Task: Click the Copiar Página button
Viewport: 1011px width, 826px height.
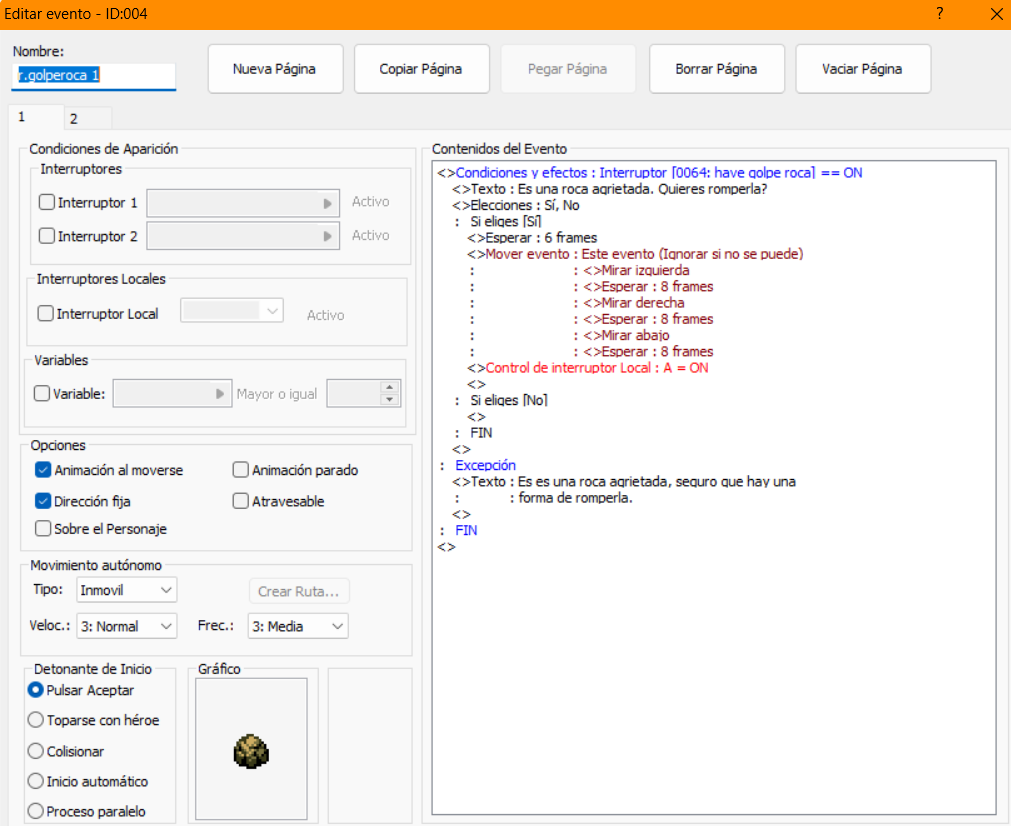Action: pos(421,69)
